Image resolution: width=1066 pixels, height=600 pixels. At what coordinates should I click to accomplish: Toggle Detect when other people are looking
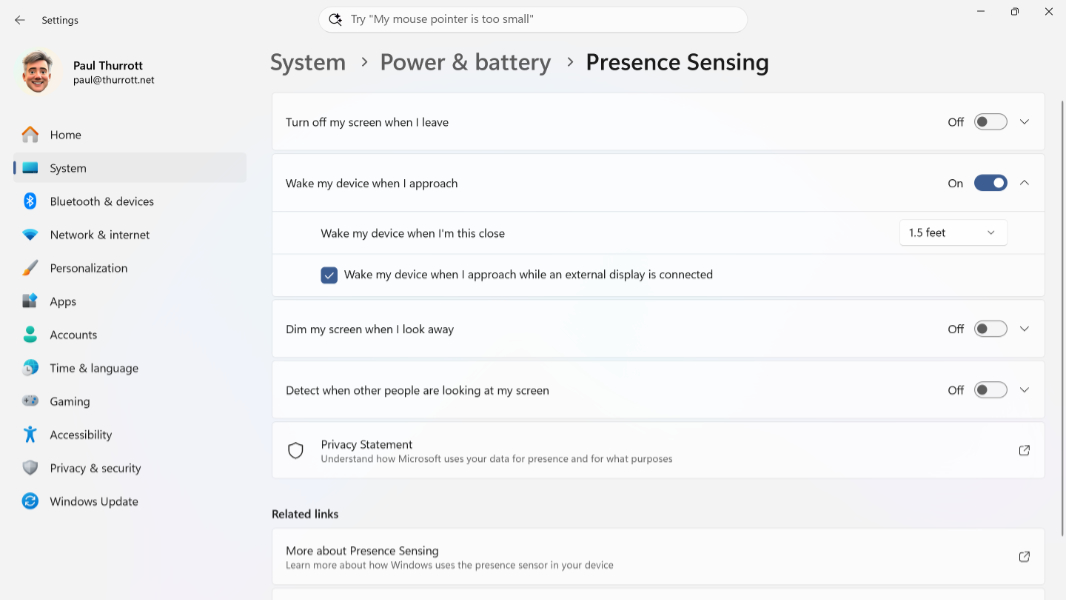(x=990, y=390)
